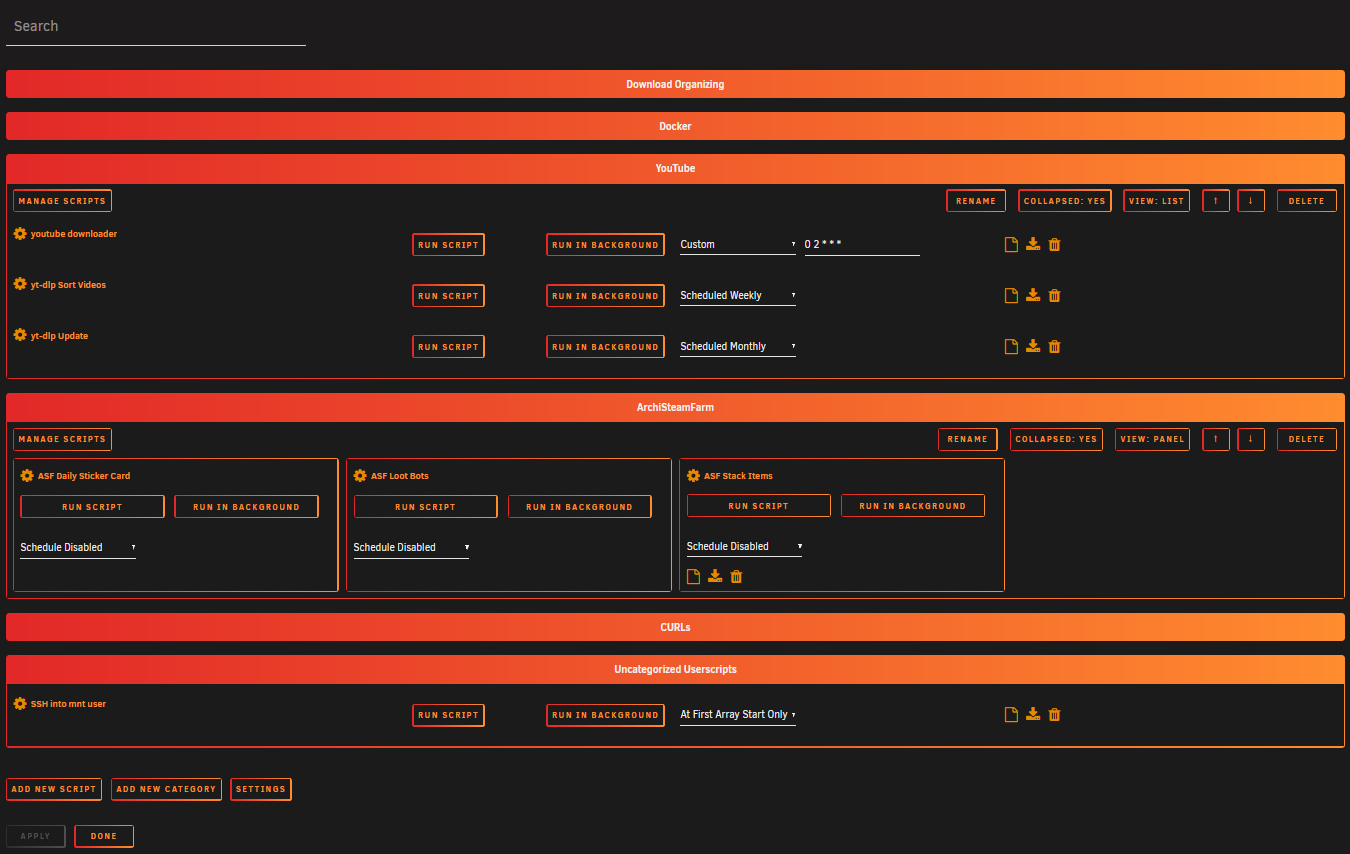Image resolution: width=1350 pixels, height=854 pixels.
Task: Delete log trash icon for SSH into mnt user
Action: click(1054, 714)
